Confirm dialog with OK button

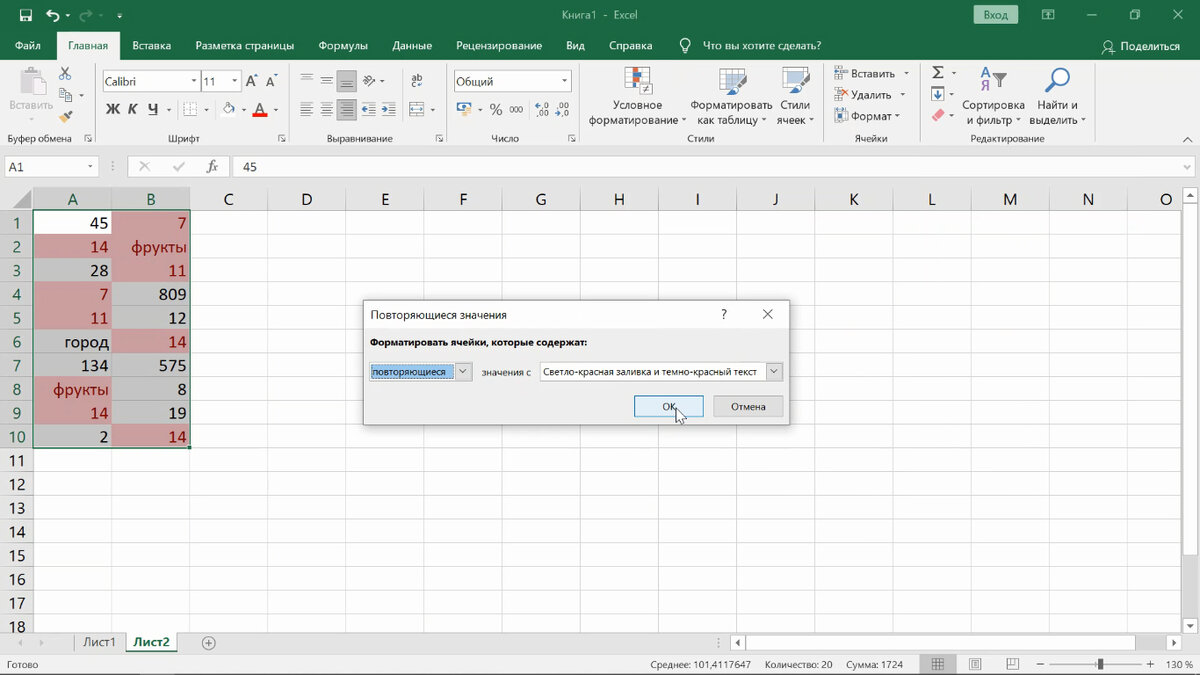point(669,406)
